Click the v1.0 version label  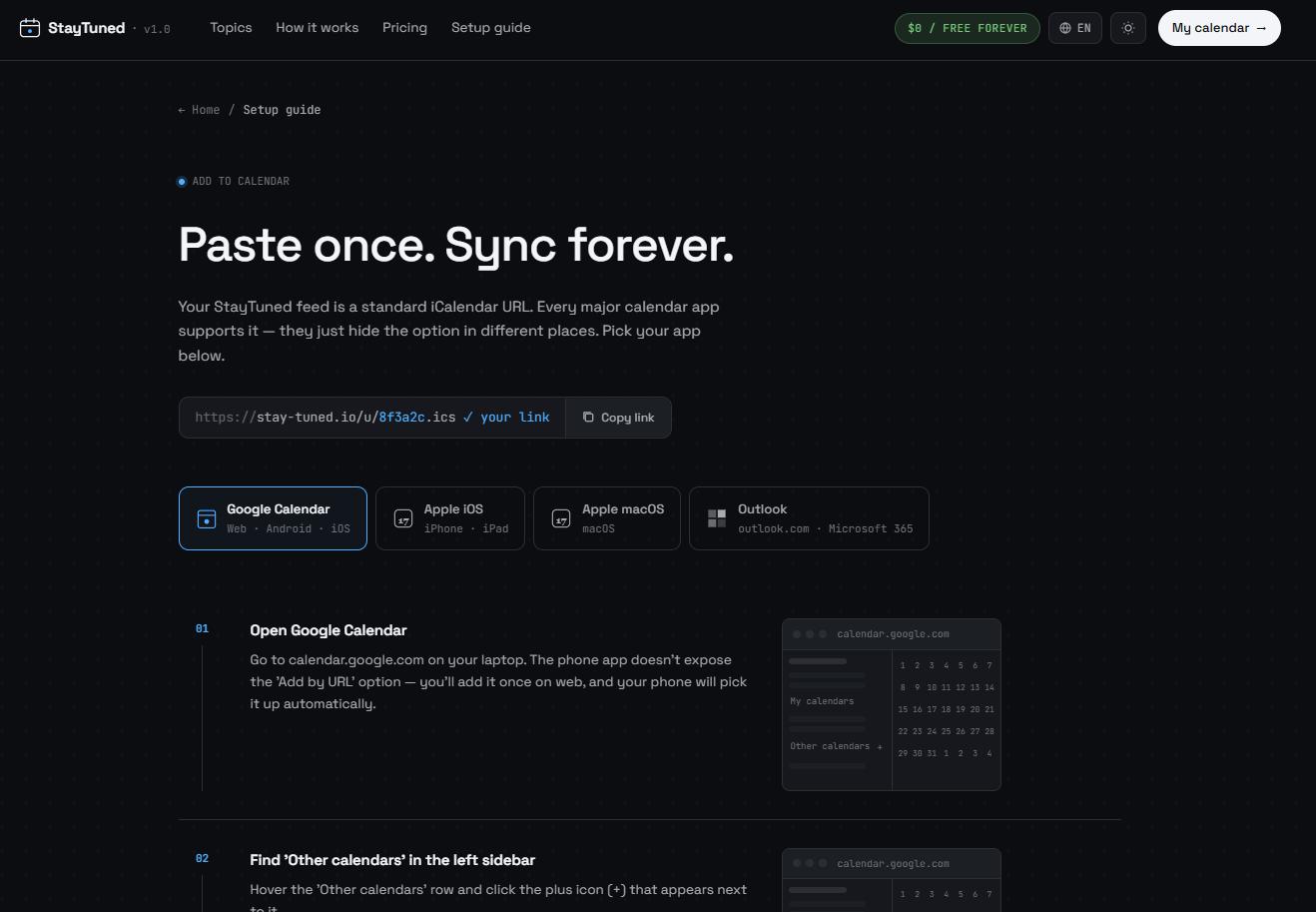[x=157, y=29]
